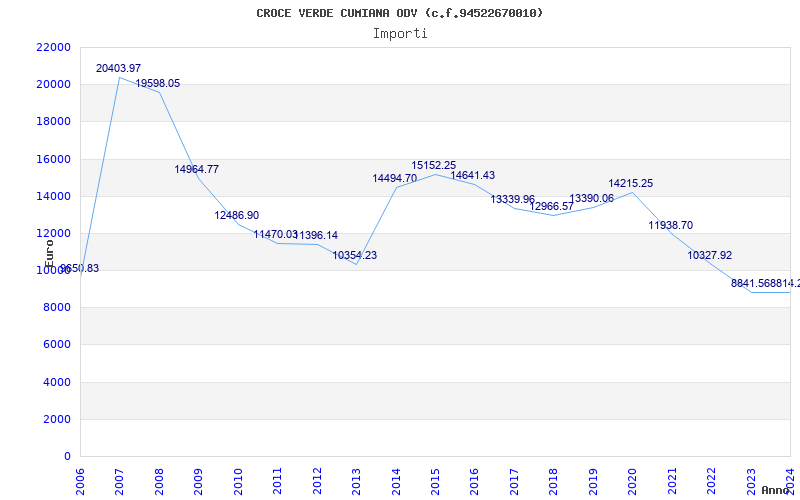Select the 15152.25 peak label
The height and width of the screenshot is (500, 800).
pos(434,166)
